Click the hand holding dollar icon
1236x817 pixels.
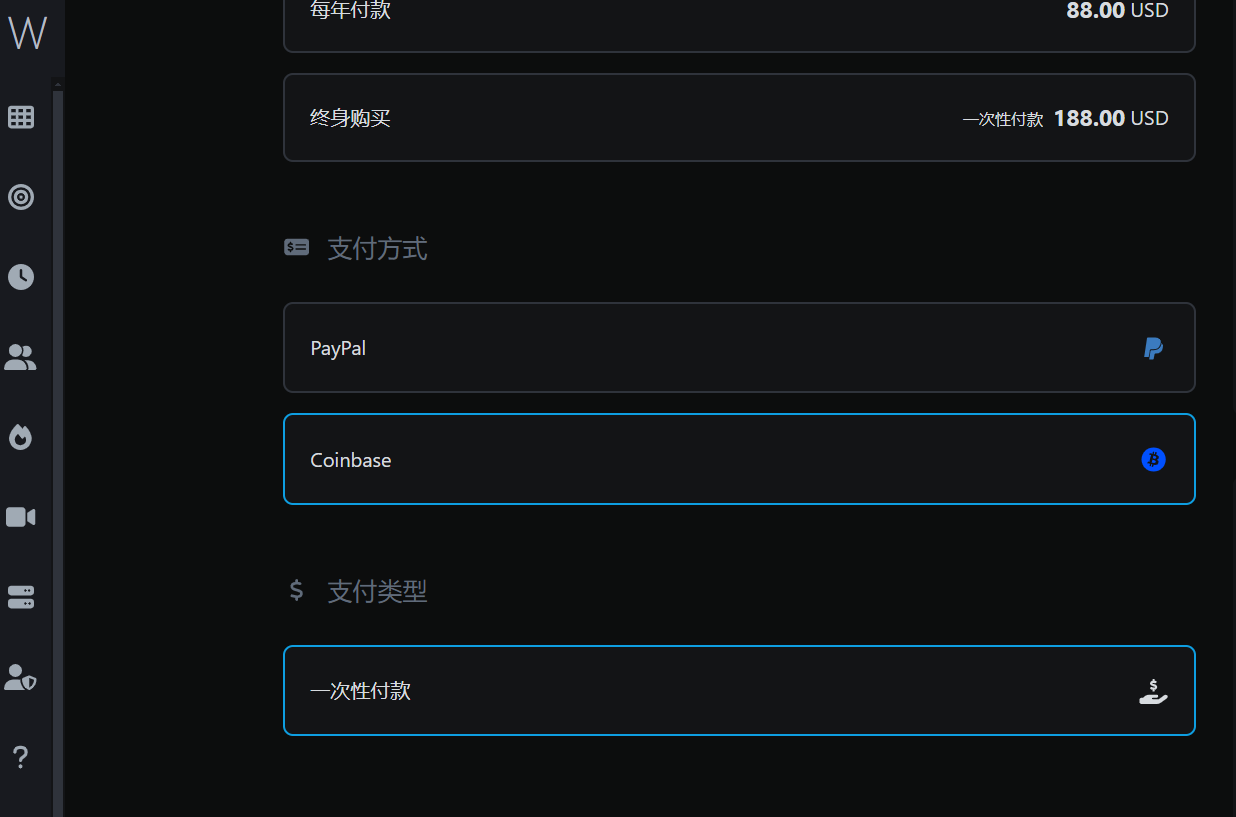click(x=1153, y=691)
